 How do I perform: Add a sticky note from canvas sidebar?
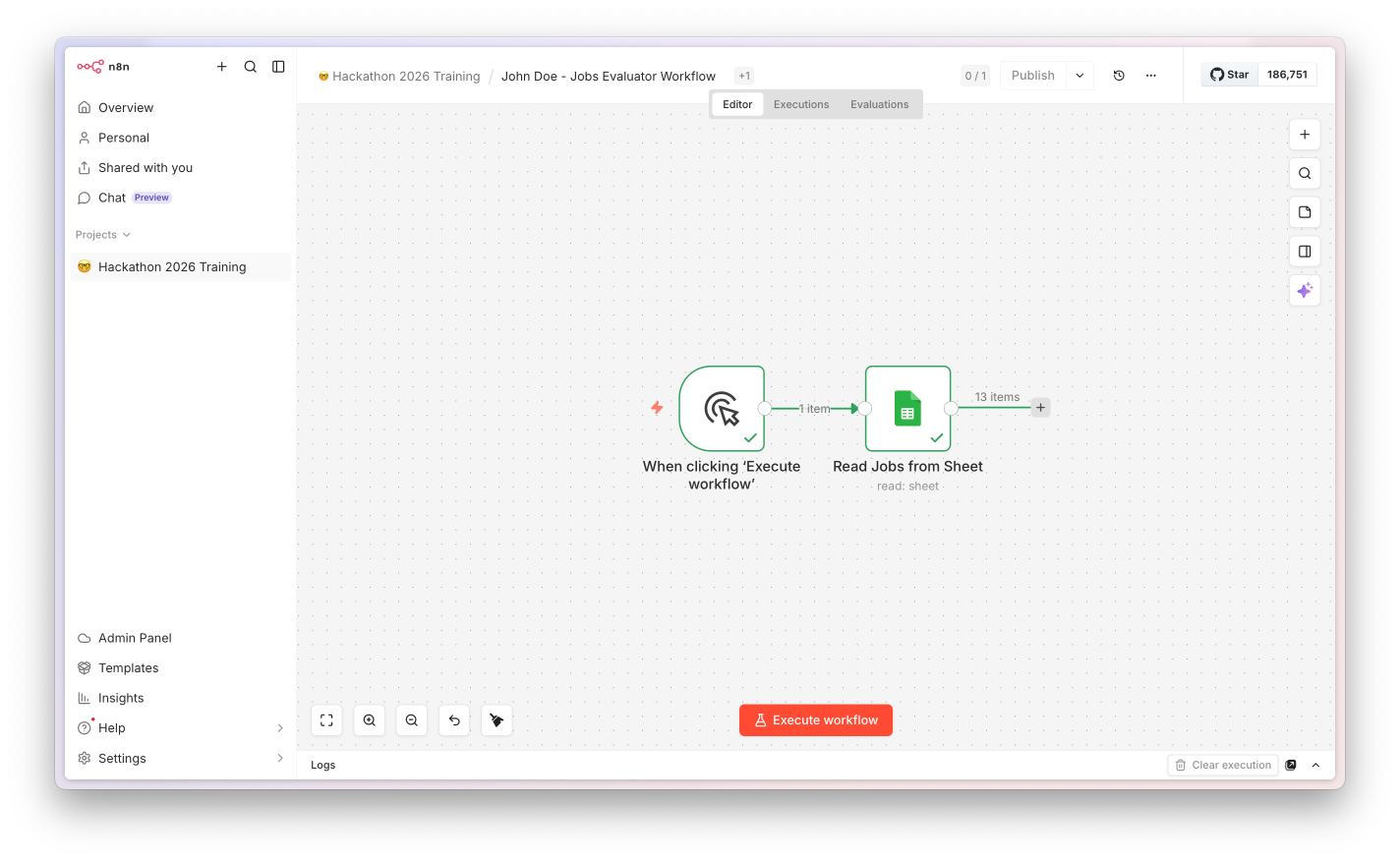(x=1305, y=212)
